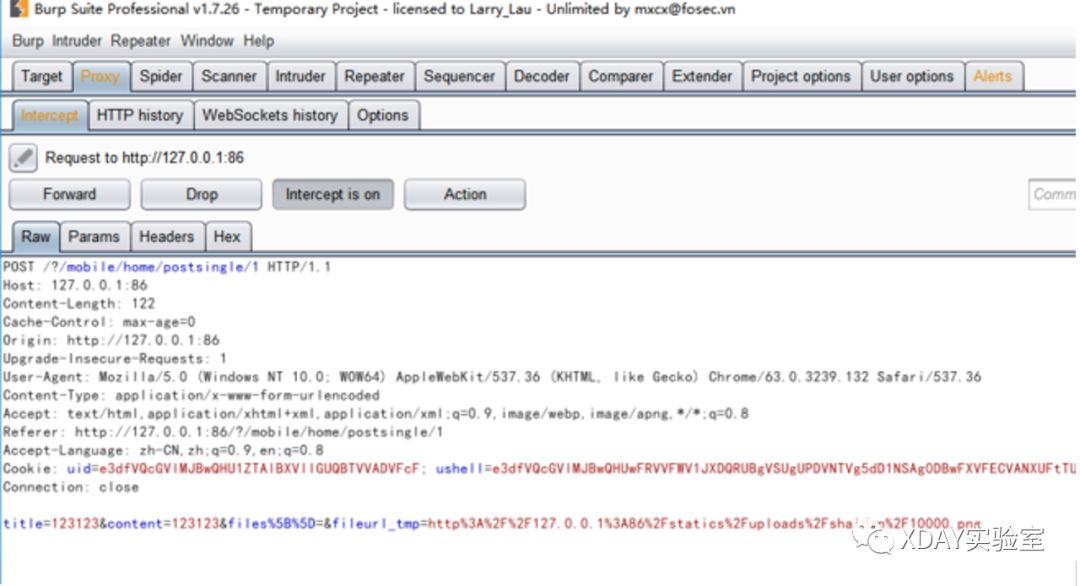Open the Burp menu
Viewport: 1080px width, 586px height.
pyautogui.click(x=28, y=41)
